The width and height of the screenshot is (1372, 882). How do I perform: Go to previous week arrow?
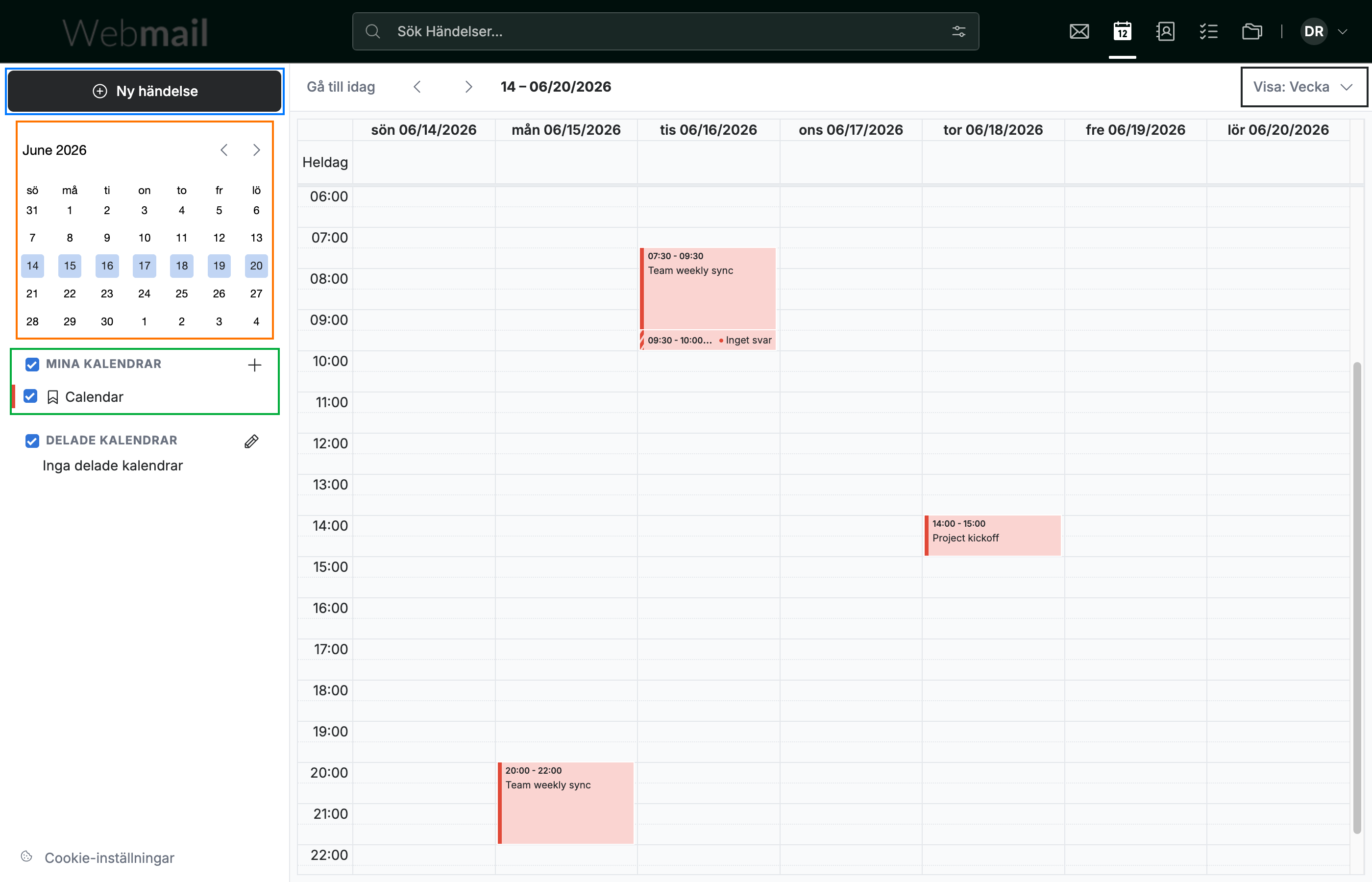(x=417, y=86)
